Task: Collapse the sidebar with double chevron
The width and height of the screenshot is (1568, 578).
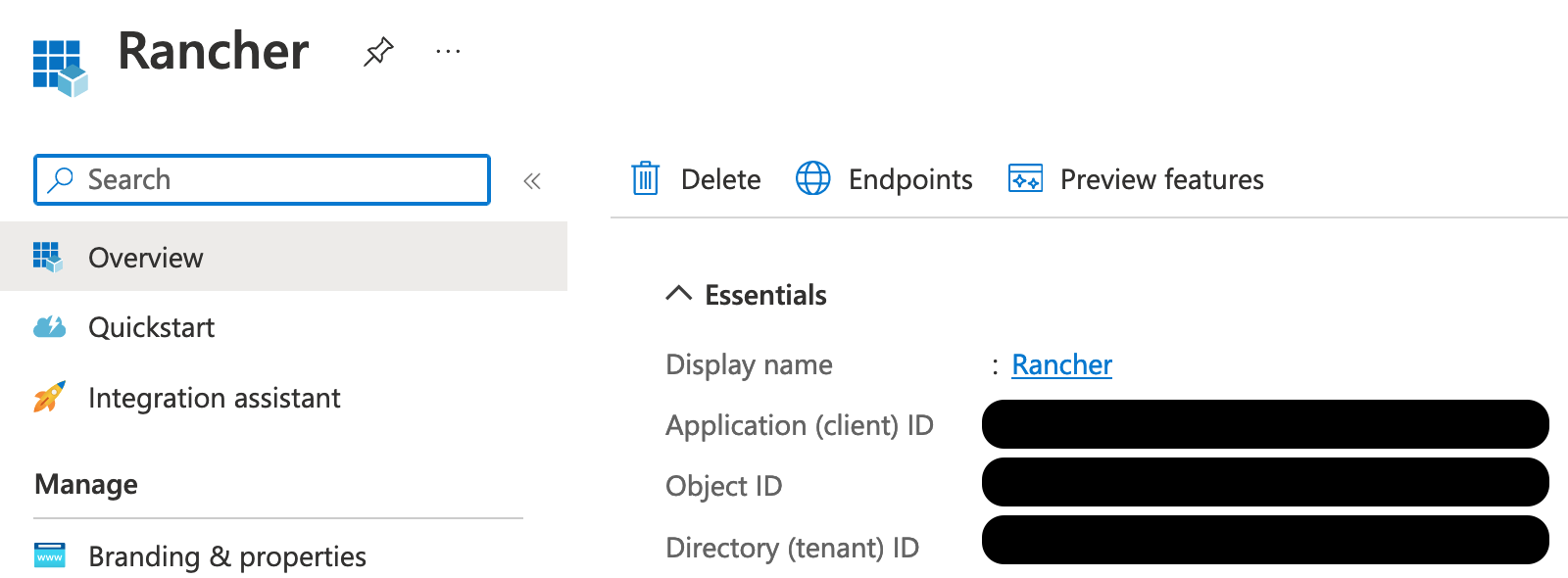Action: pos(532,181)
